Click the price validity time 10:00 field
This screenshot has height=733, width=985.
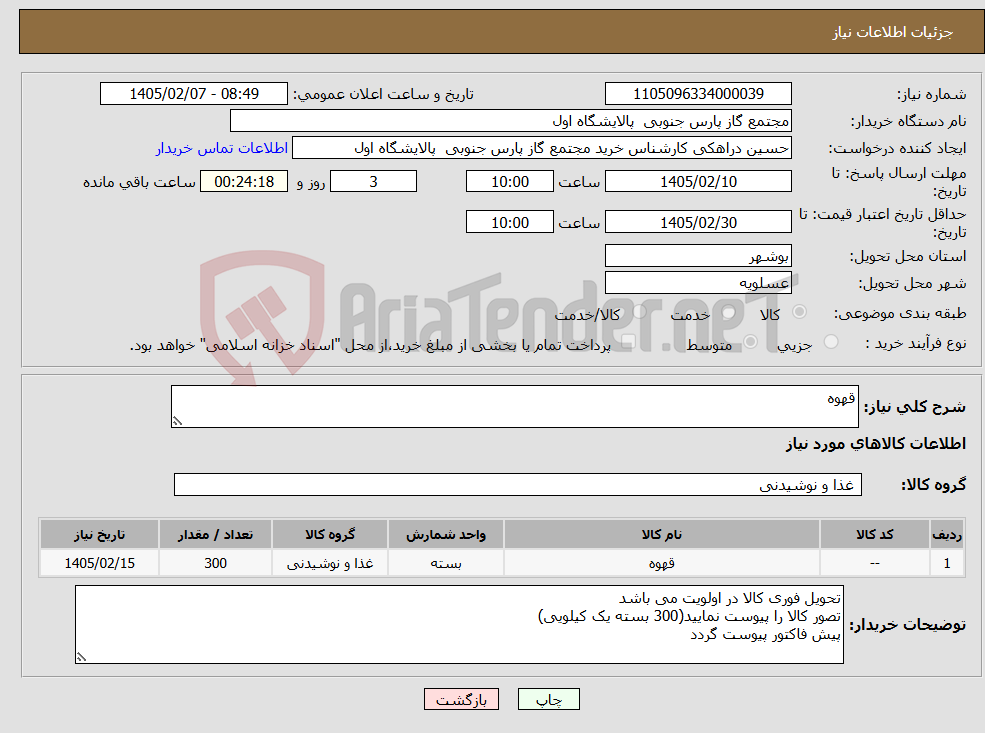509,222
